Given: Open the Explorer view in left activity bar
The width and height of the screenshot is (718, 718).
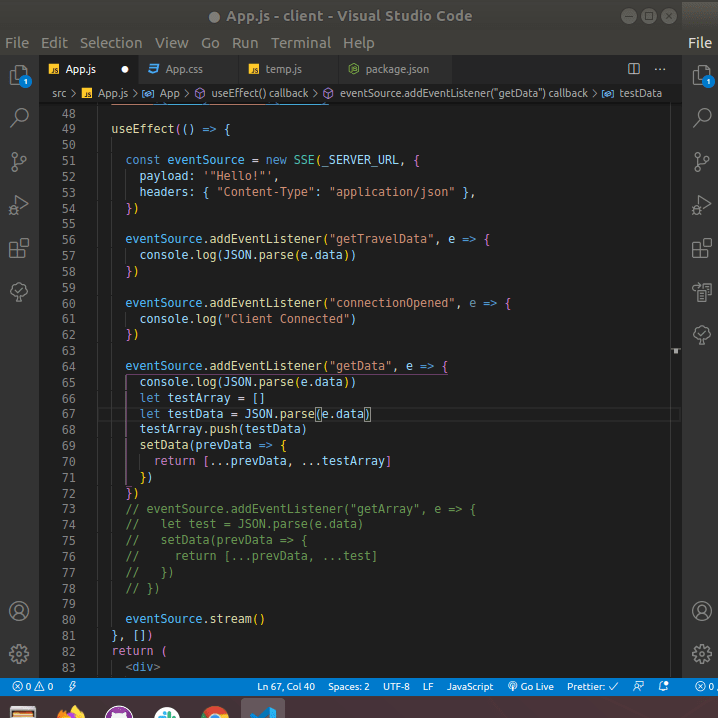Looking at the screenshot, I should pyautogui.click(x=20, y=75).
